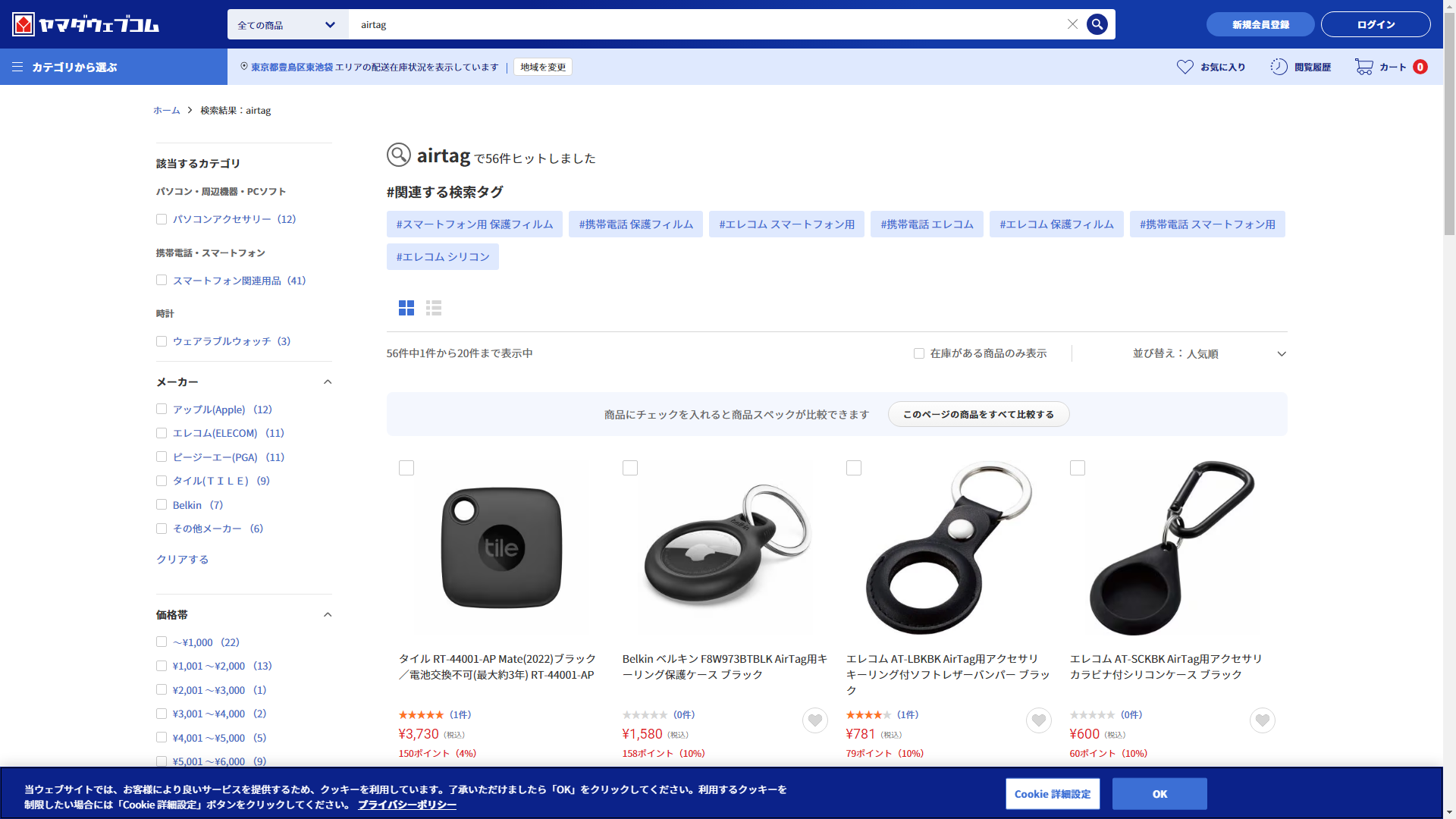
Task: Favorite the Belkin AirTag case heart
Action: (815, 720)
